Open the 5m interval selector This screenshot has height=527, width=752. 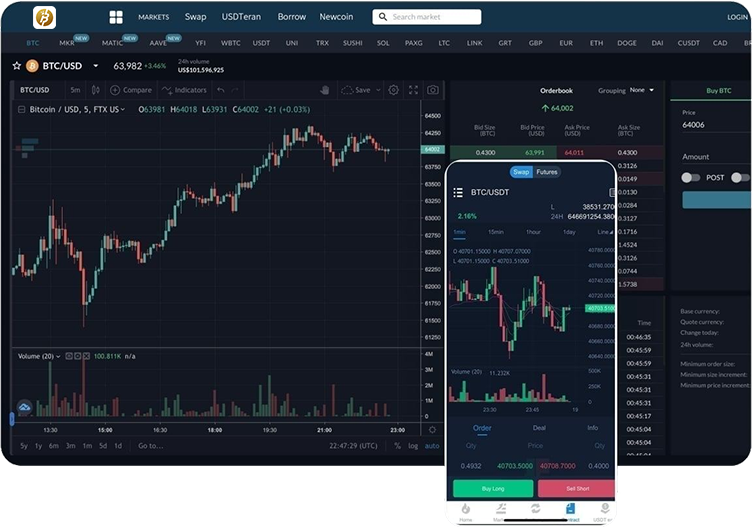tap(75, 90)
